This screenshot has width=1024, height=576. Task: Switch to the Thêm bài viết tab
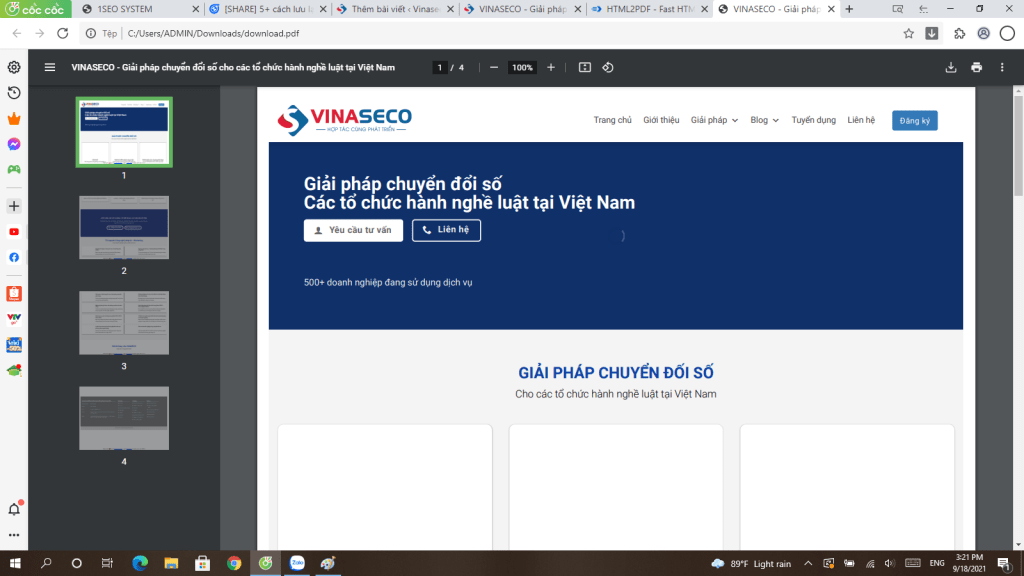[393, 9]
